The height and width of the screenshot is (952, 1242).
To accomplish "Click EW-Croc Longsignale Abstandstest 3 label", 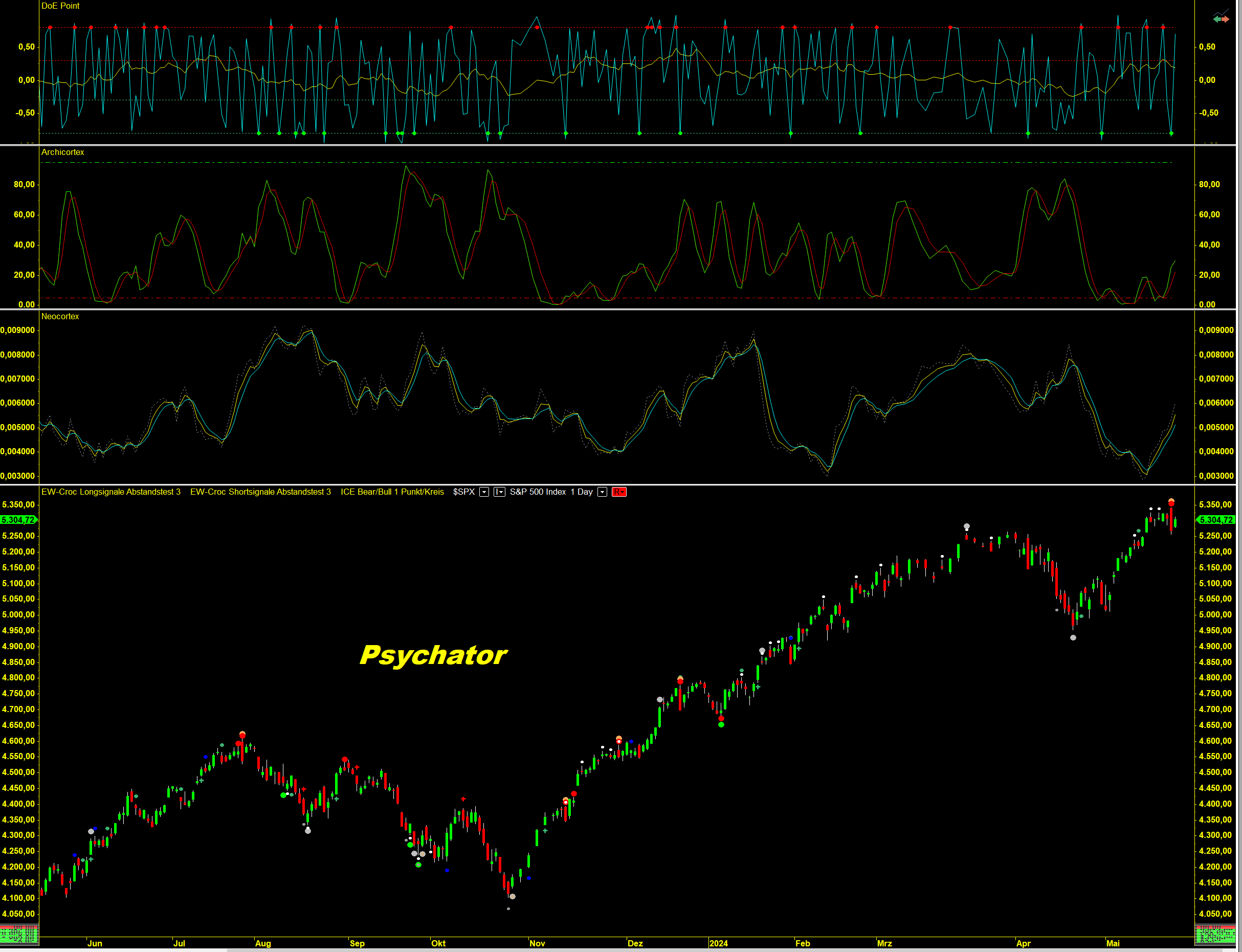I will [x=110, y=492].
